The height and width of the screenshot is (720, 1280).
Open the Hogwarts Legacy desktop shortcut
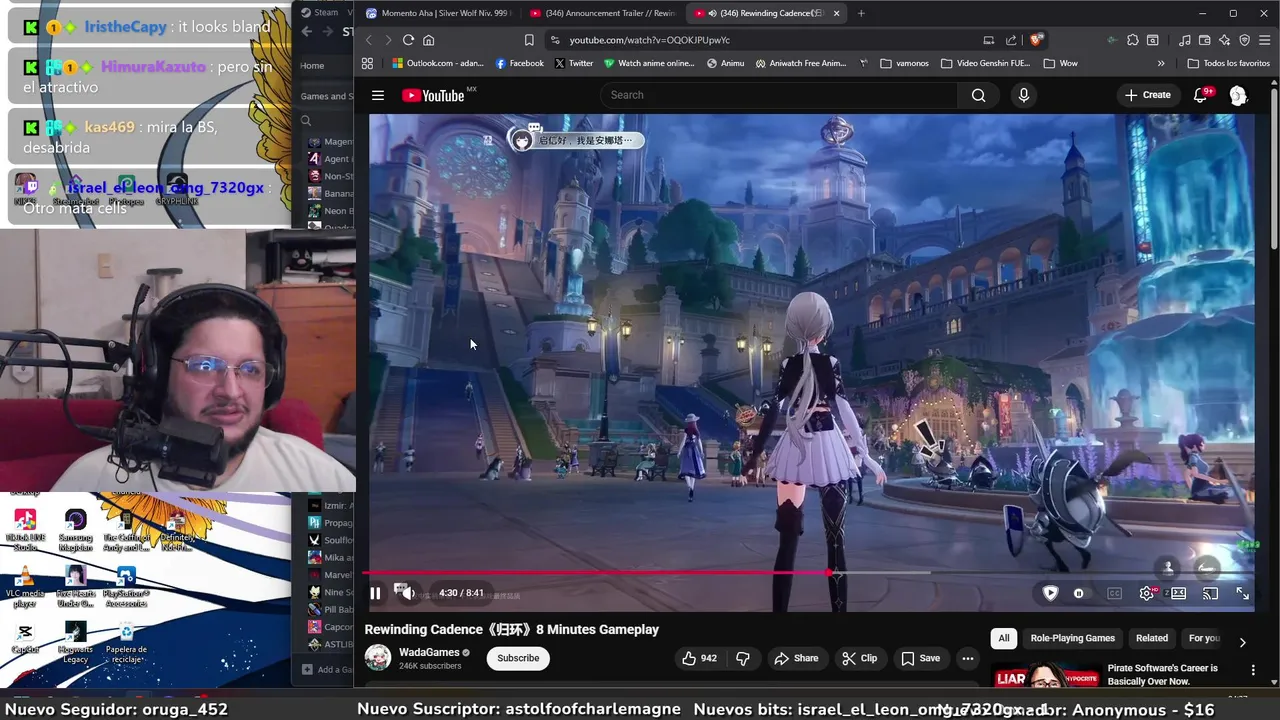75,643
